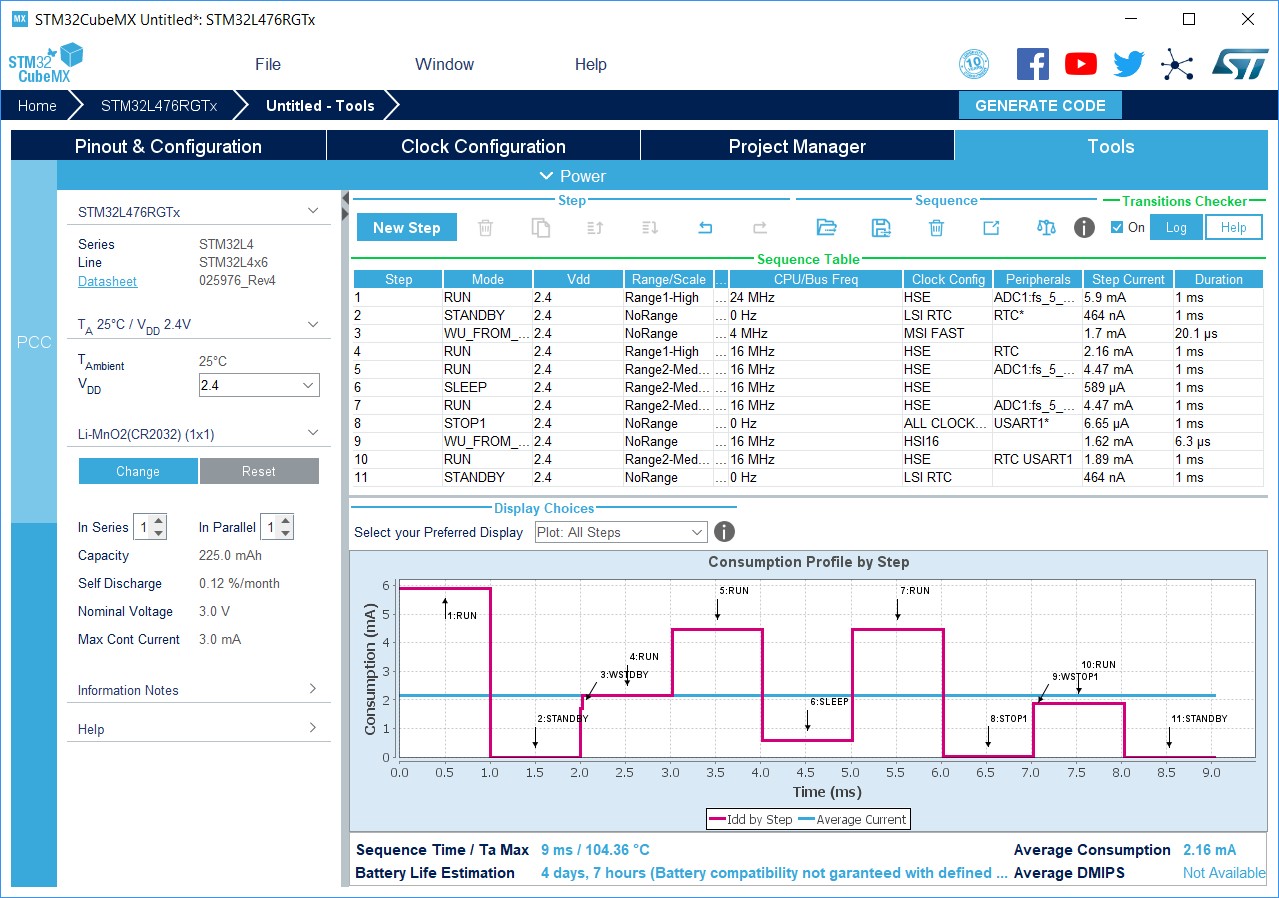Viewport: 1279px width, 898px height.
Task: Click the undo arrow icon
Action: [705, 228]
